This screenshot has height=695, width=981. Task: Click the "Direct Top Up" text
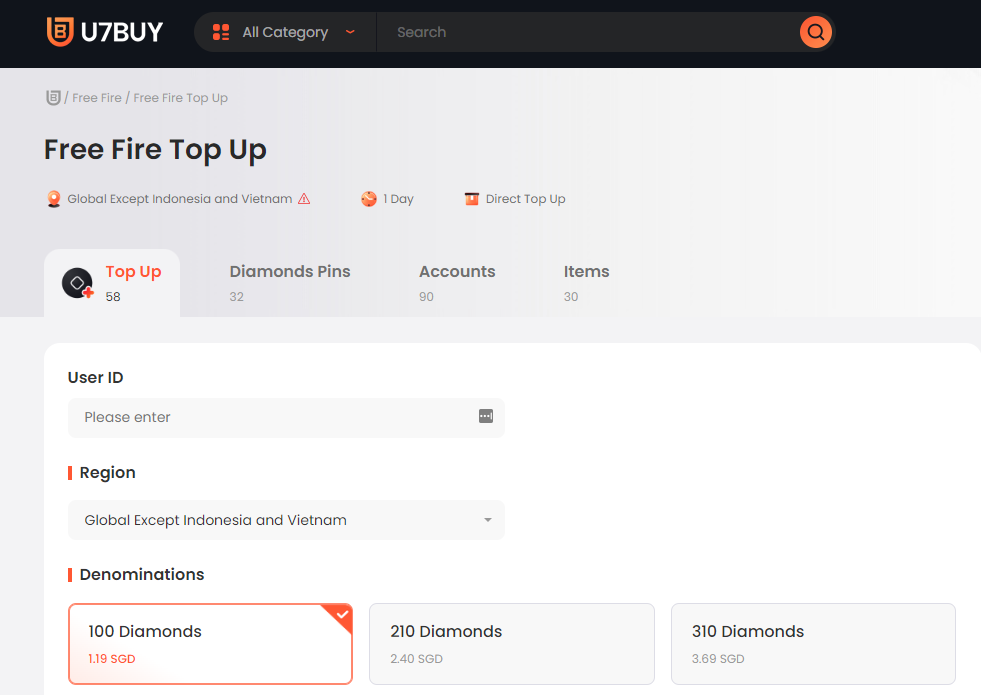(526, 199)
